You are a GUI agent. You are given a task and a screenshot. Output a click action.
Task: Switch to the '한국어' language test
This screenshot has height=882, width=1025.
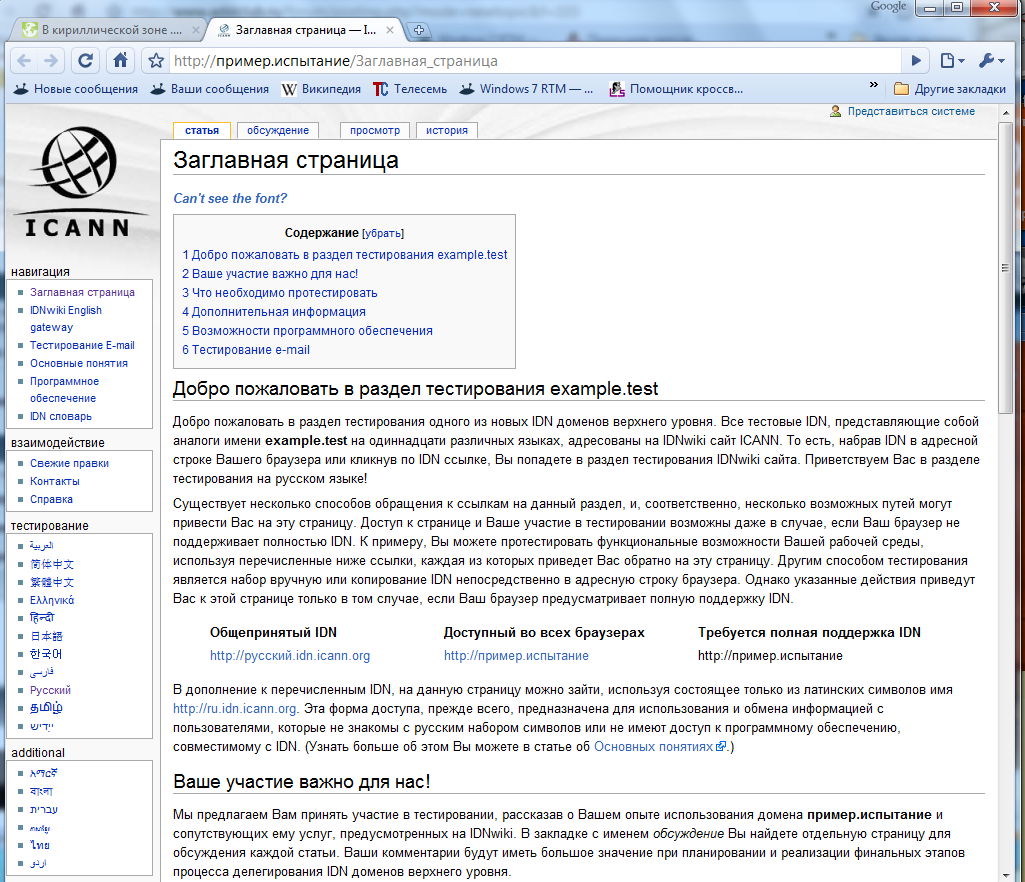point(46,654)
